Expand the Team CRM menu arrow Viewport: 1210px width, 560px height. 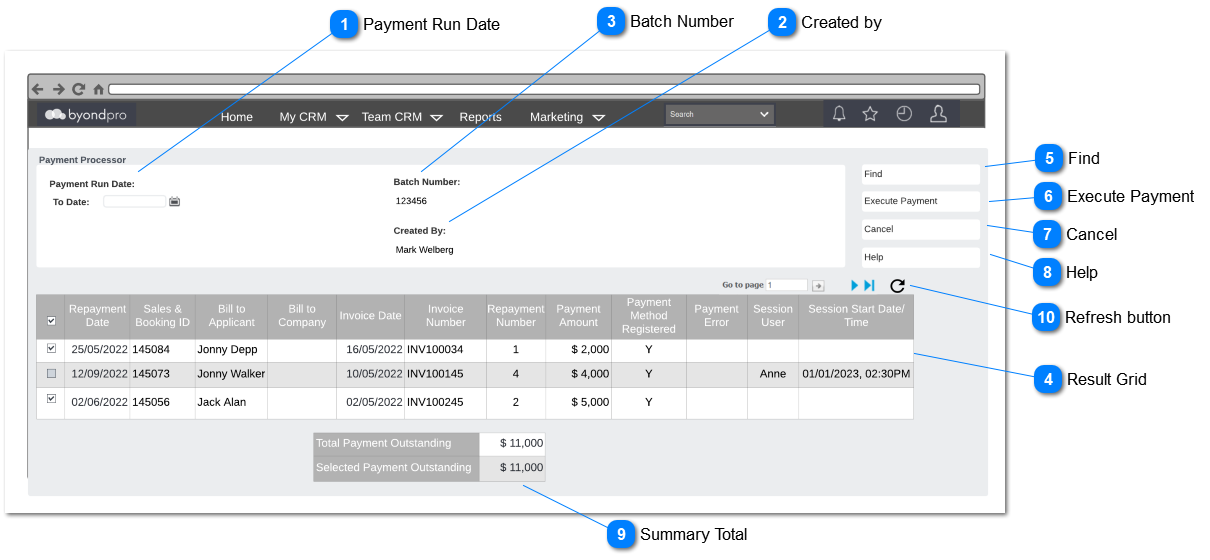point(436,118)
